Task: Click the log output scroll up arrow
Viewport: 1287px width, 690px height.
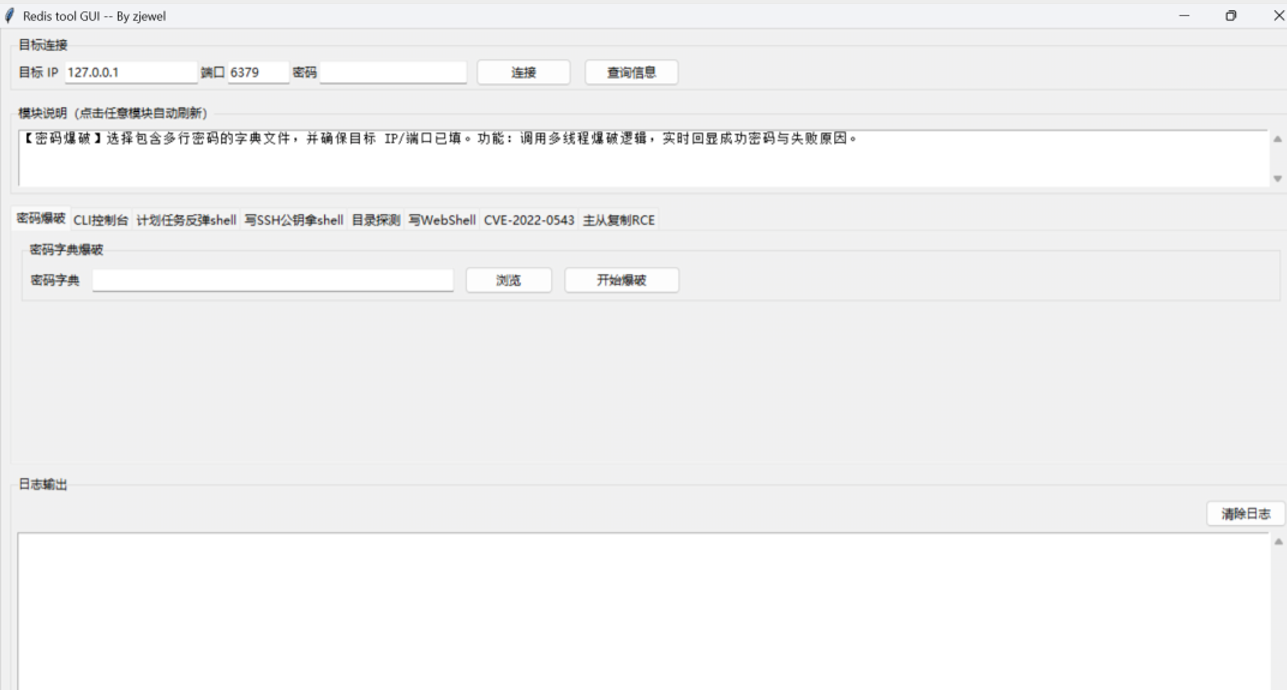Action: 1277,541
